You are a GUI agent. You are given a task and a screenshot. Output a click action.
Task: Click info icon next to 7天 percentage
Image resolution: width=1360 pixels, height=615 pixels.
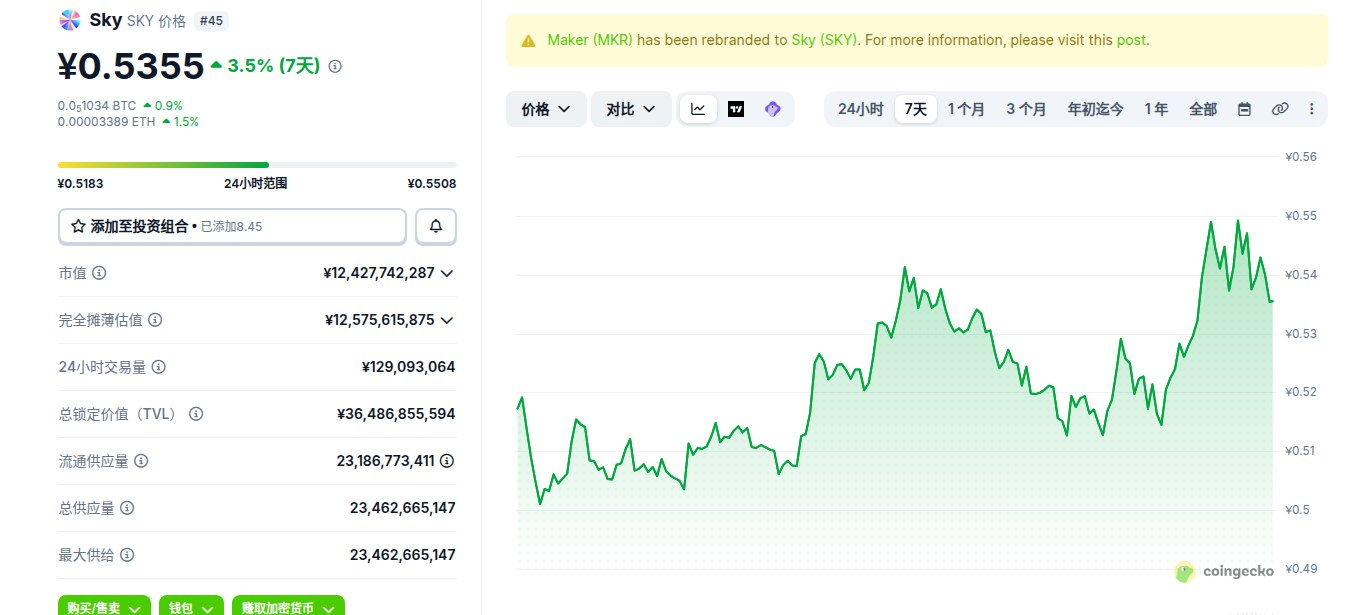click(x=335, y=66)
